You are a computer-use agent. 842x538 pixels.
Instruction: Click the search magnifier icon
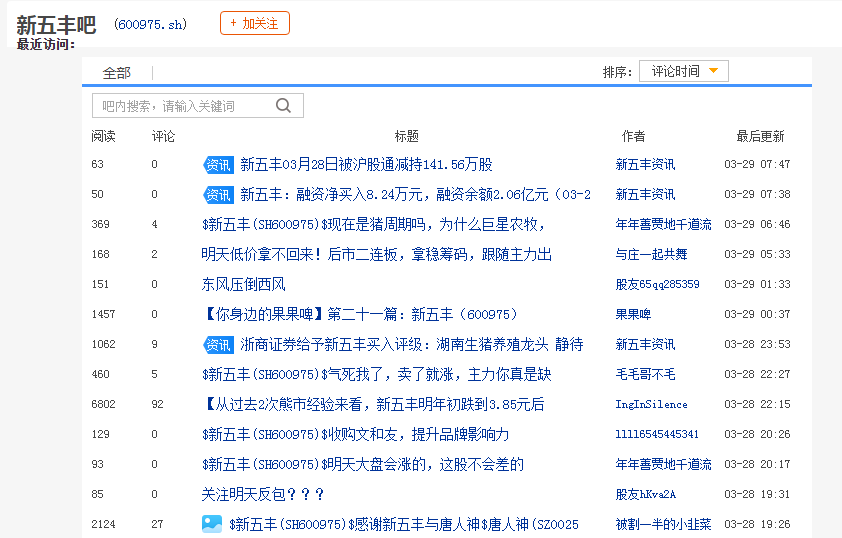pos(283,106)
